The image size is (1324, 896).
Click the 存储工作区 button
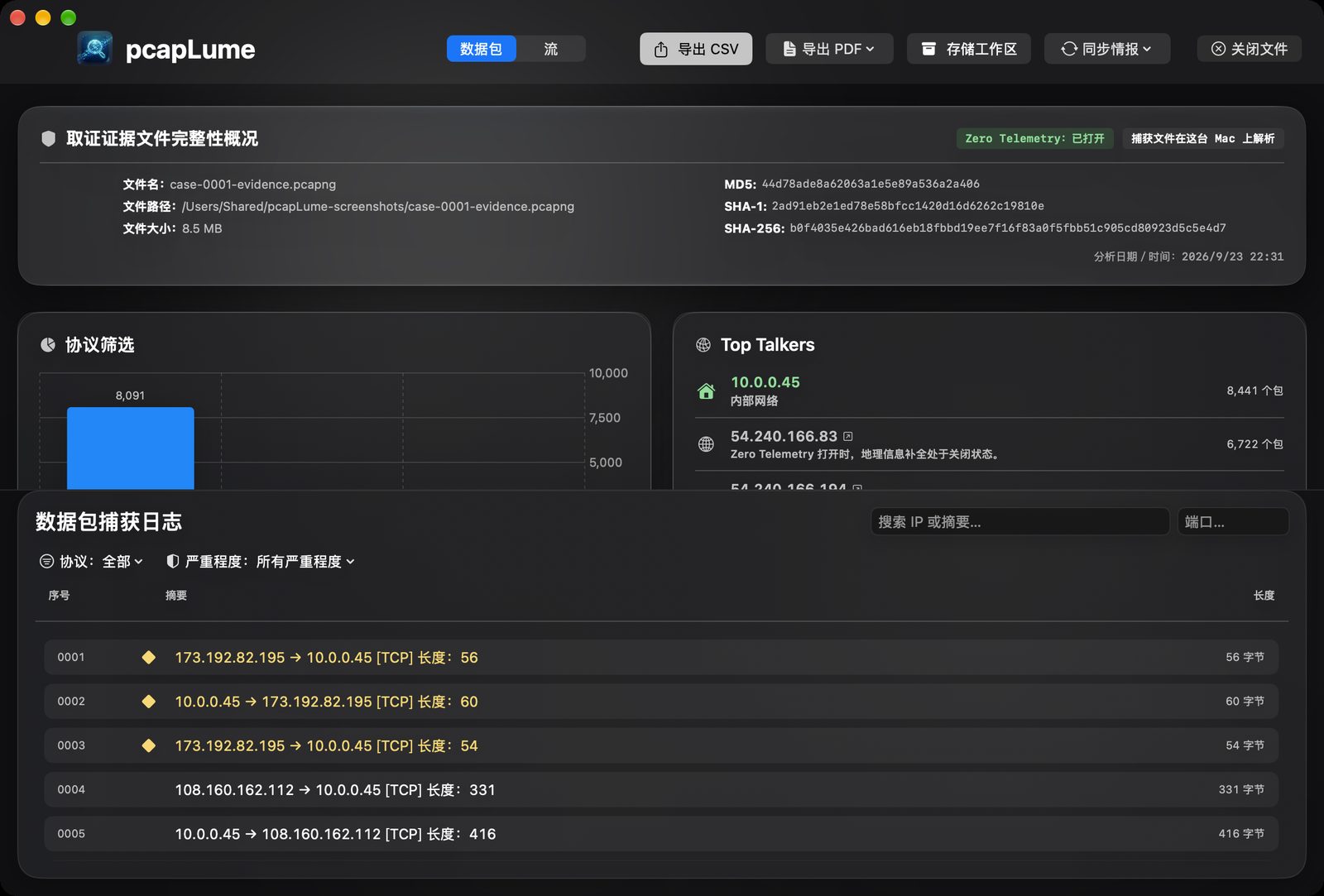[x=969, y=49]
